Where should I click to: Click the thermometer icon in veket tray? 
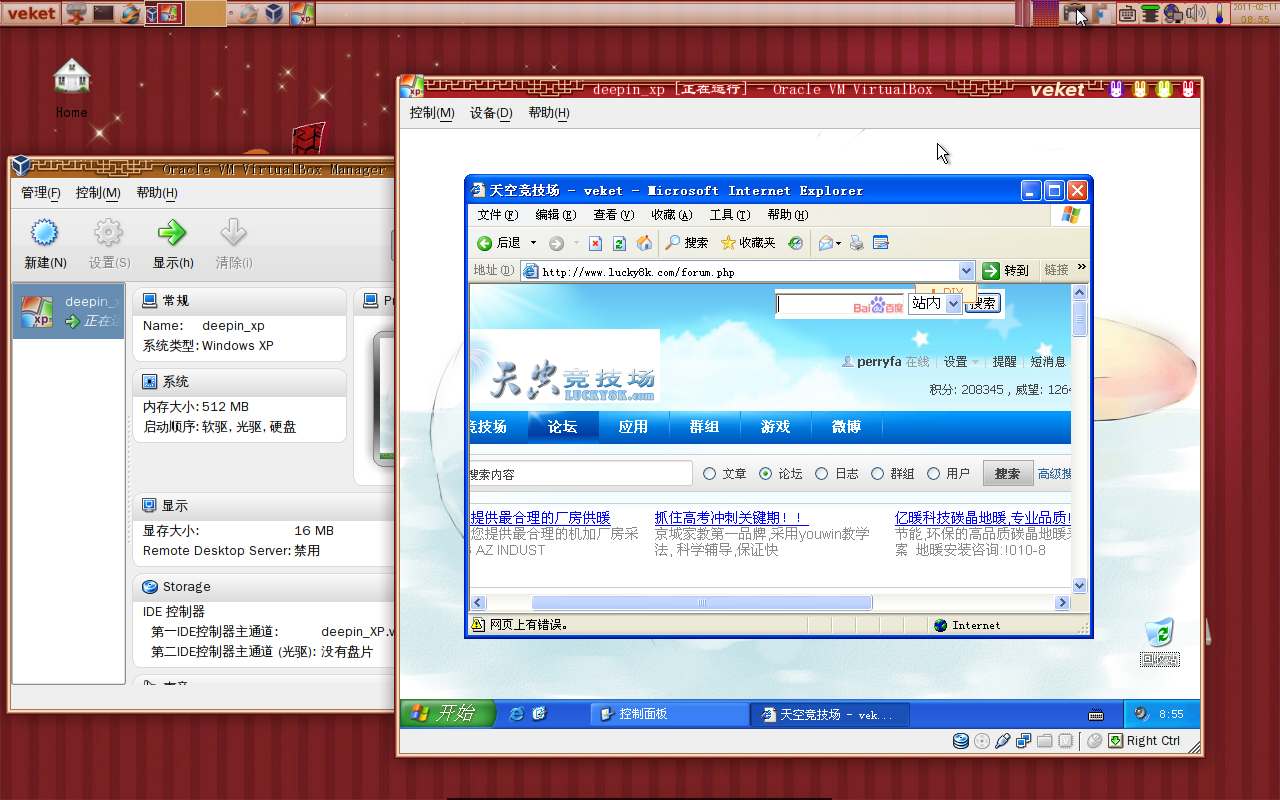(x=1220, y=14)
